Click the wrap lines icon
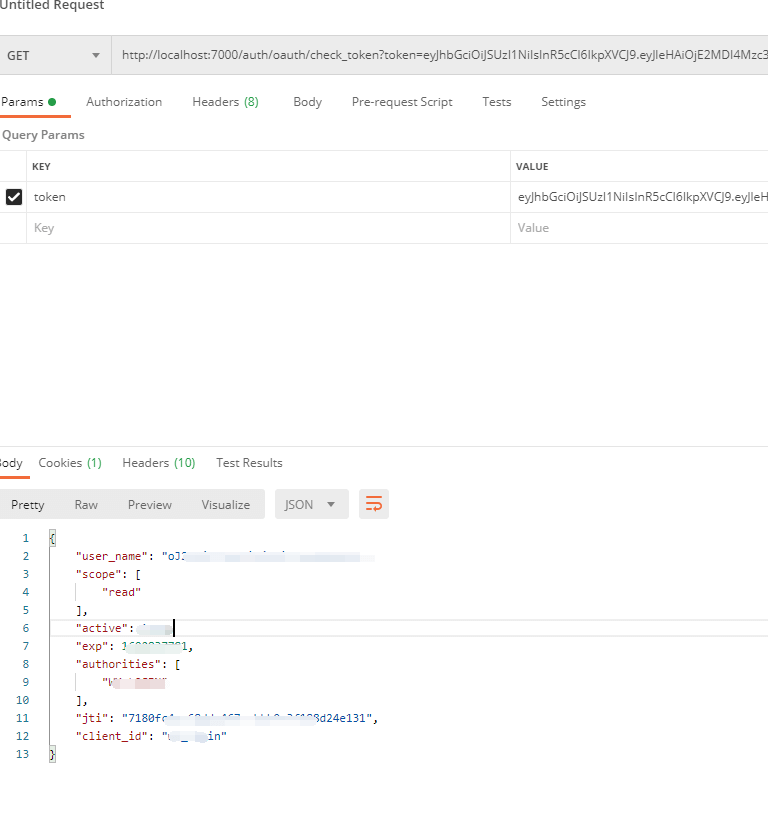This screenshot has height=814, width=768. (x=374, y=505)
